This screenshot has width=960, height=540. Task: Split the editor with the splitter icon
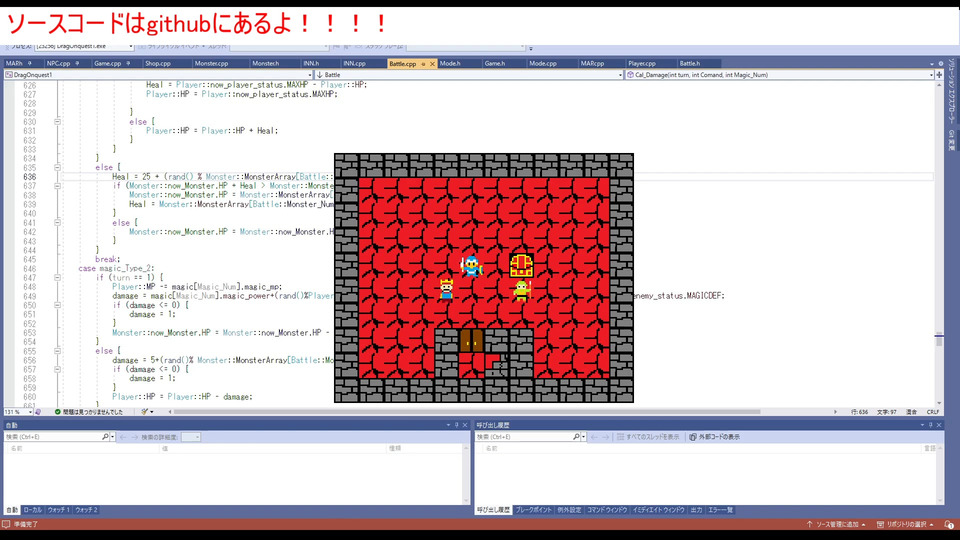pos(939,75)
